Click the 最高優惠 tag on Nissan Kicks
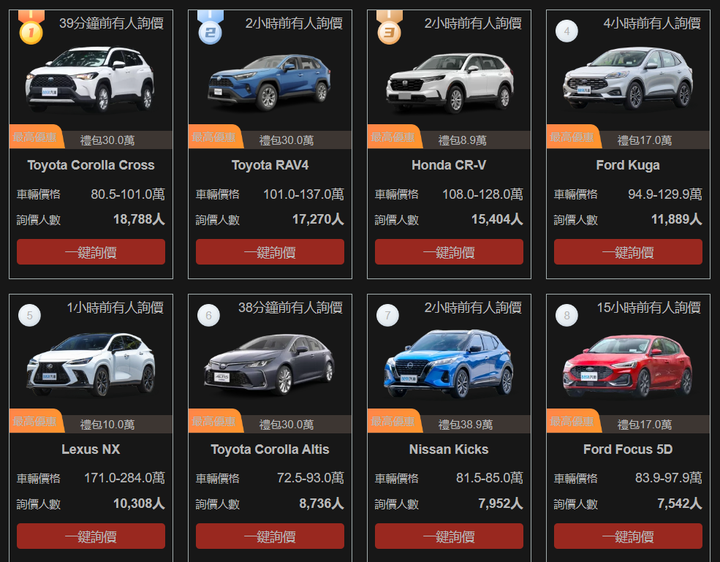The height and width of the screenshot is (562, 720). click(394, 421)
